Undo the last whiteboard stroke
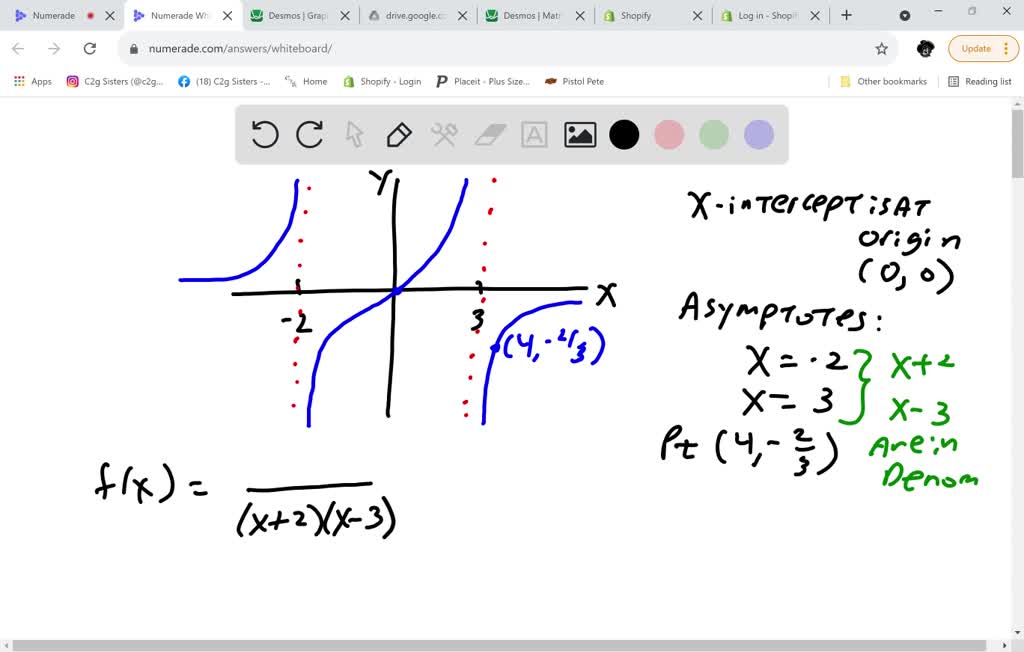 [264, 134]
